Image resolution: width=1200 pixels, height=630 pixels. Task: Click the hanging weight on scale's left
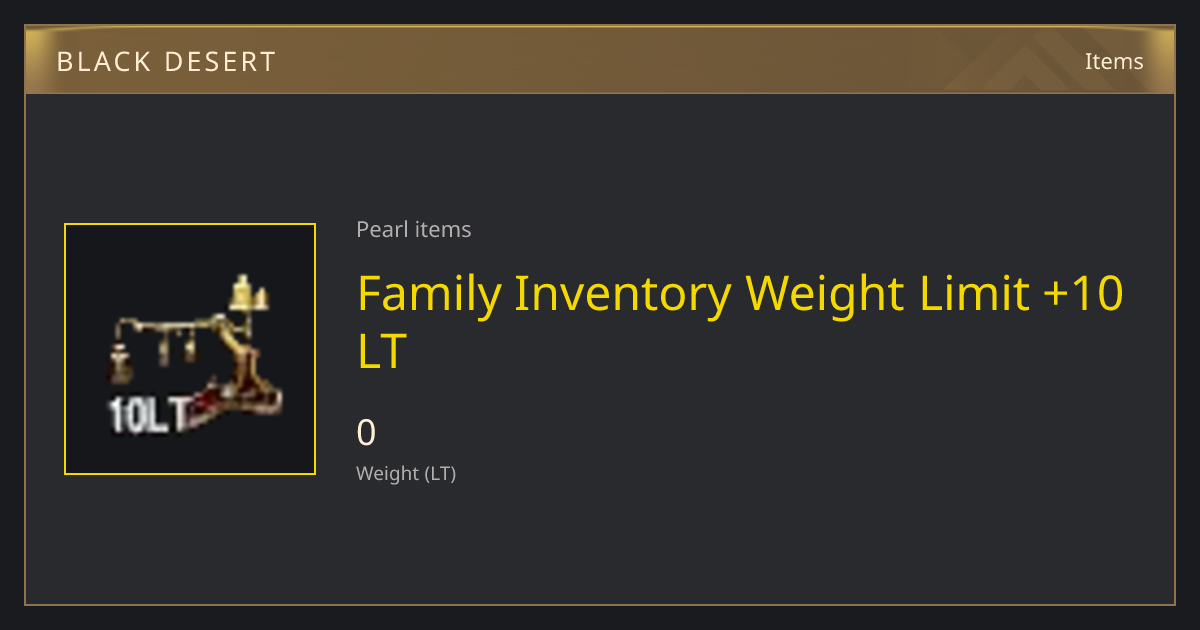(120, 363)
